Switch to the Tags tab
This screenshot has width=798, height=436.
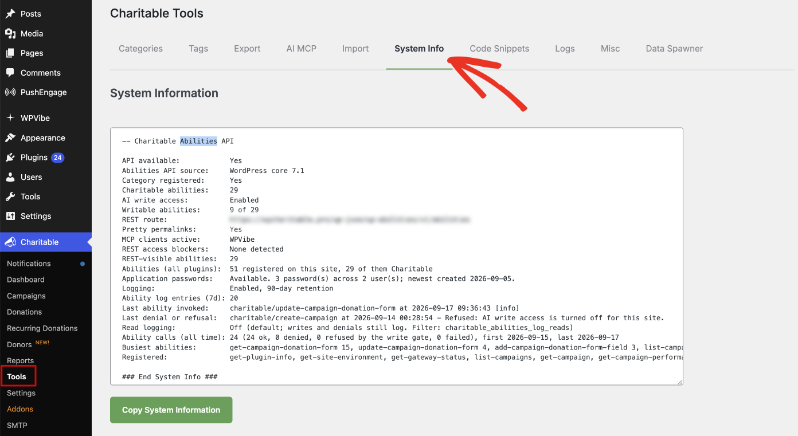pos(198,49)
